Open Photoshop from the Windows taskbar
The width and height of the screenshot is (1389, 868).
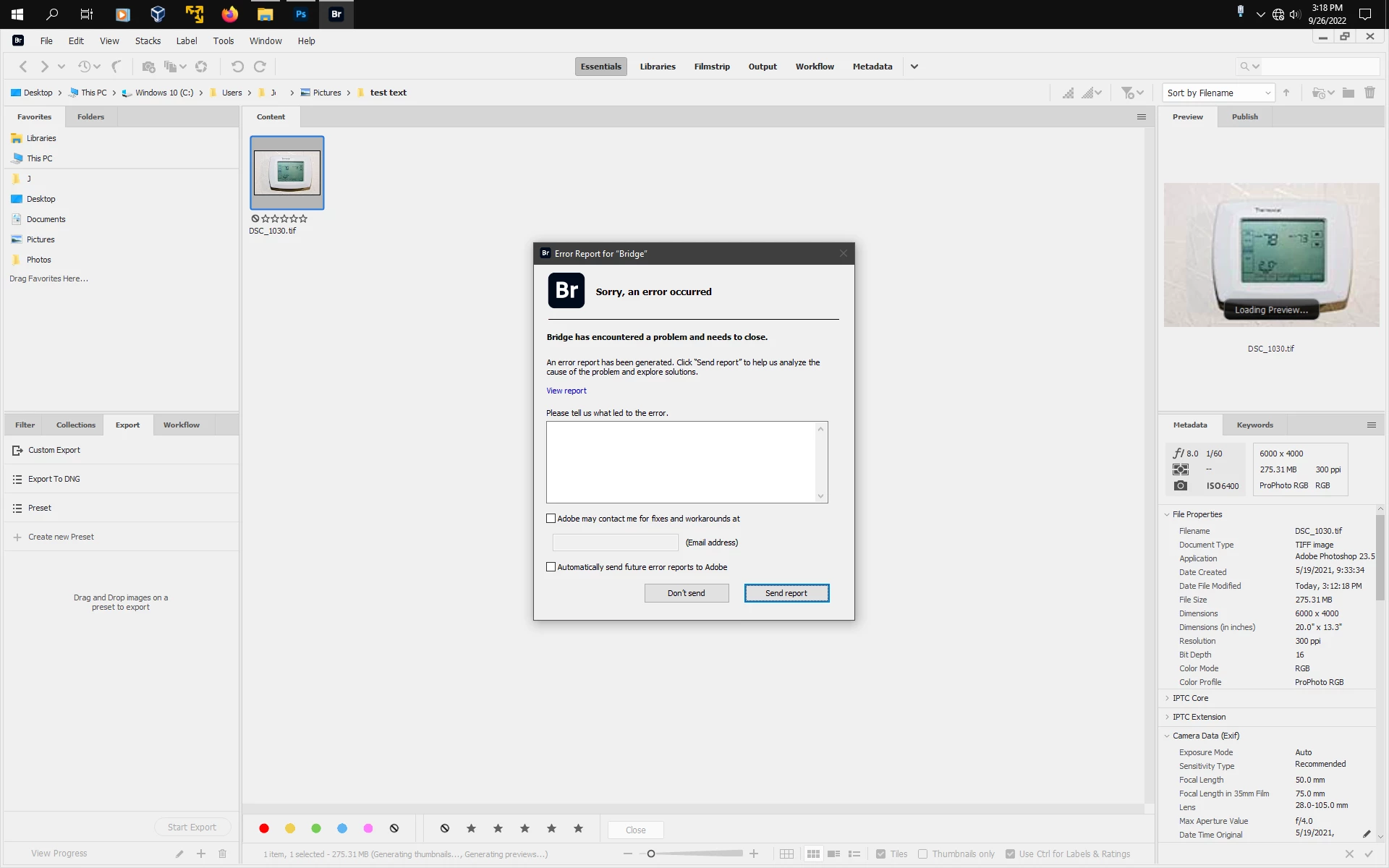[301, 14]
